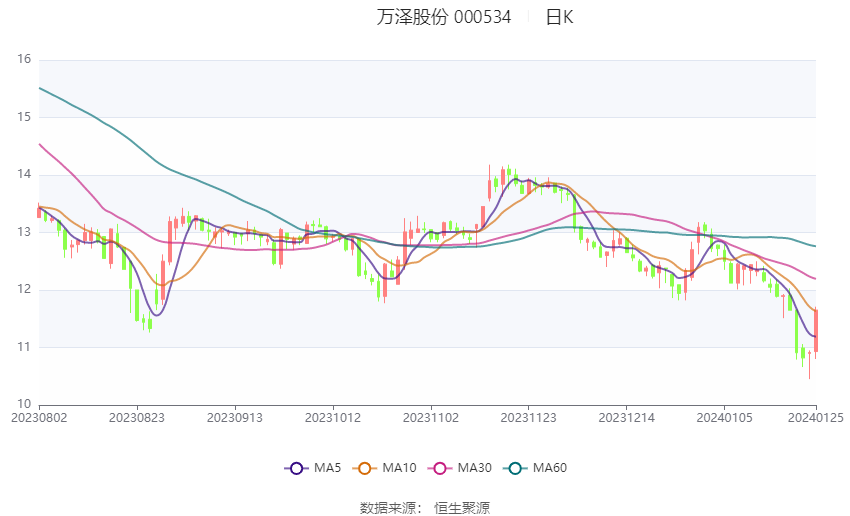The image size is (850, 516).
Task: Click the last red candlestick on chart
Action: click(815, 331)
